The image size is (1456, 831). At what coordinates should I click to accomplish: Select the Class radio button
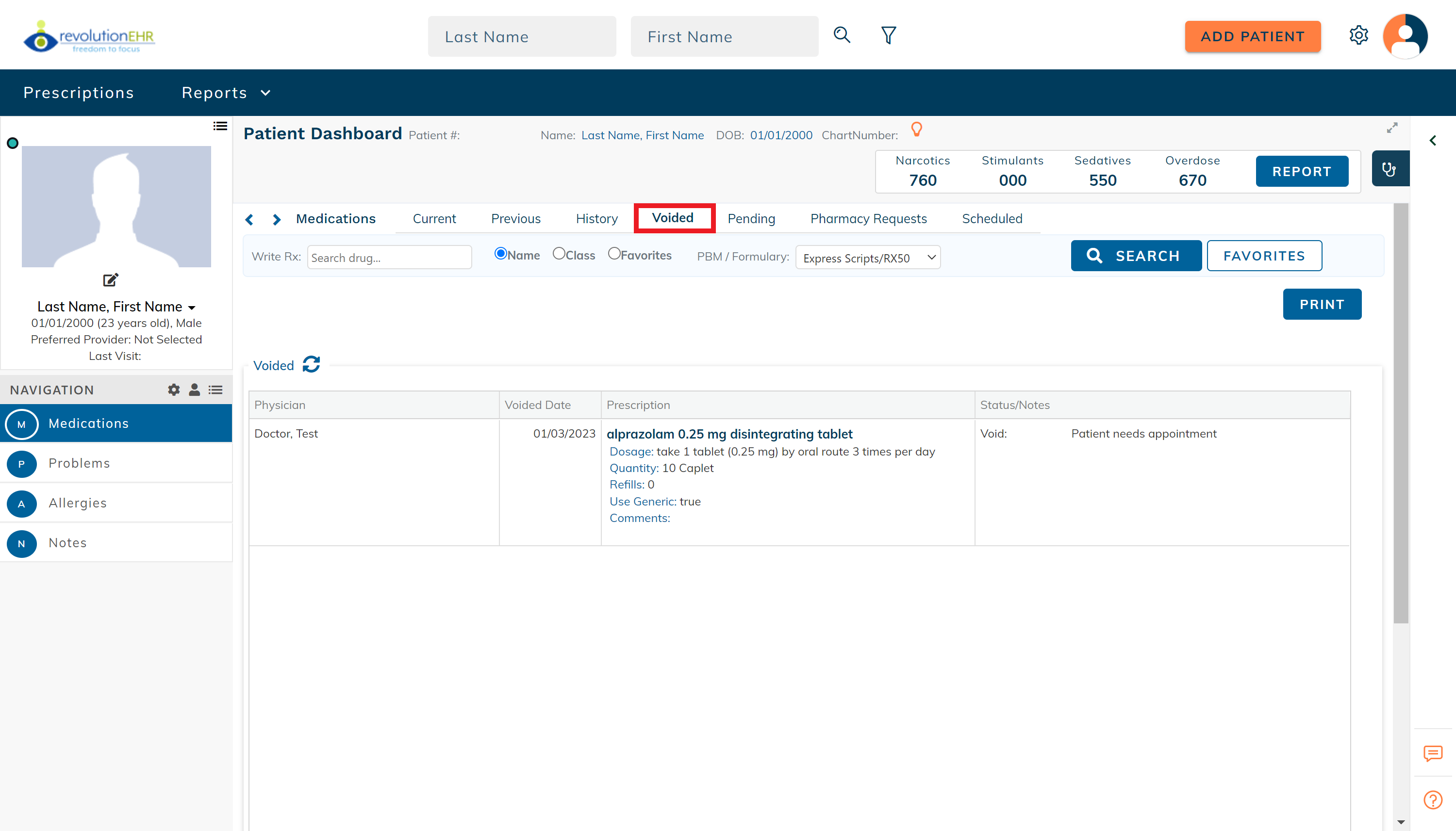pos(559,254)
